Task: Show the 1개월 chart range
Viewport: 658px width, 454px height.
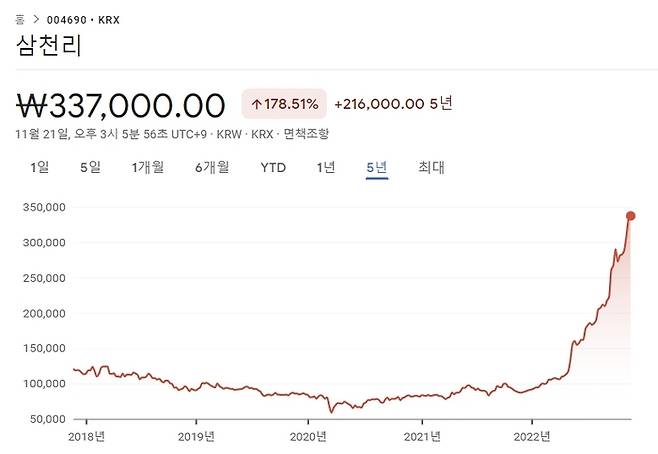Action: click(x=147, y=167)
